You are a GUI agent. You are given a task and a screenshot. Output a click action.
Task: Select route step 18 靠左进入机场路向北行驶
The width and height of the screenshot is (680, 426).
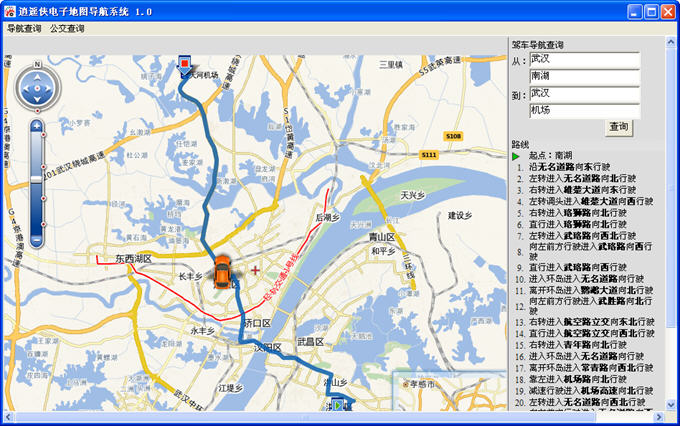578,380
